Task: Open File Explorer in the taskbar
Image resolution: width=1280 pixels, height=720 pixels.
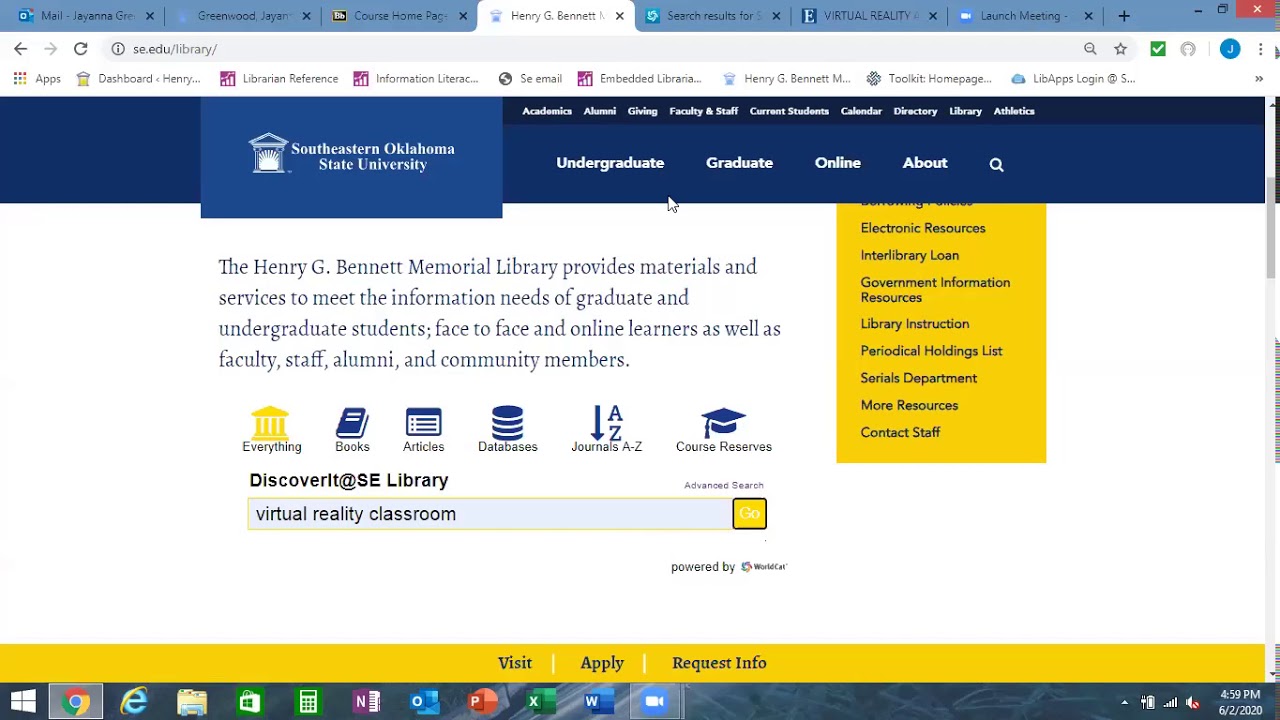Action: [191, 702]
